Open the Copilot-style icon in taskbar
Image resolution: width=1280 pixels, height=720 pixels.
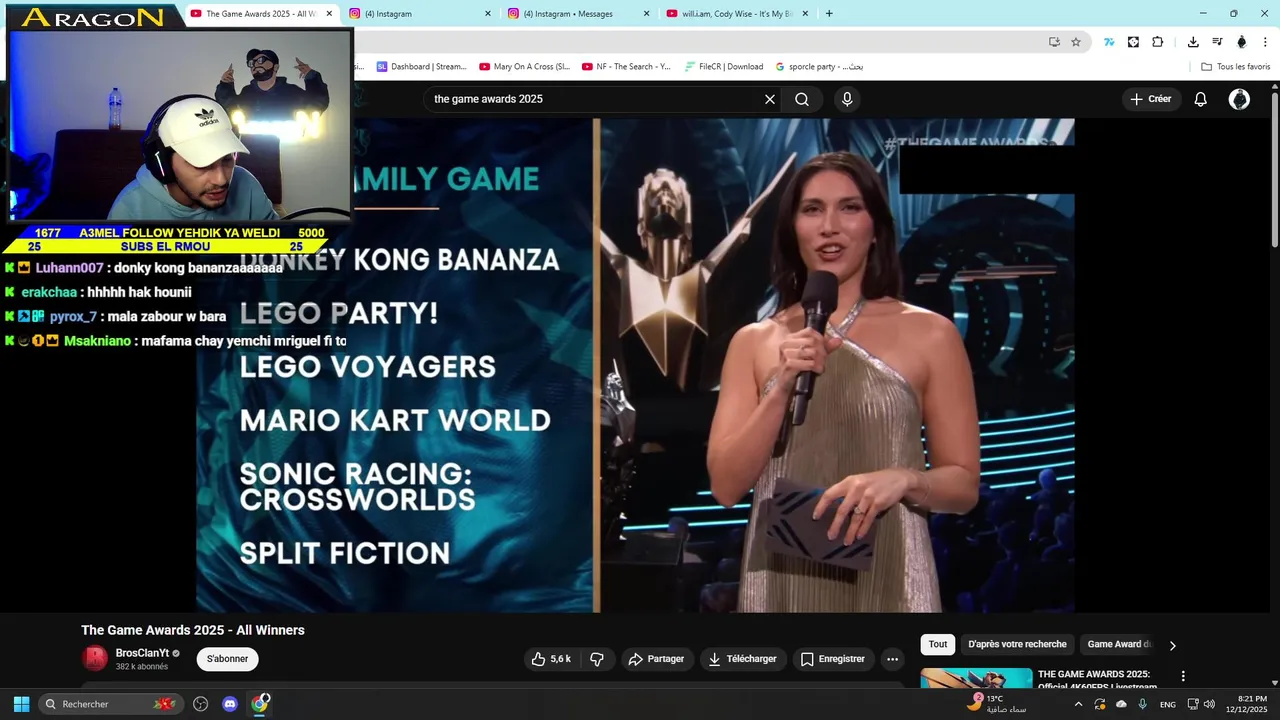tap(200, 704)
